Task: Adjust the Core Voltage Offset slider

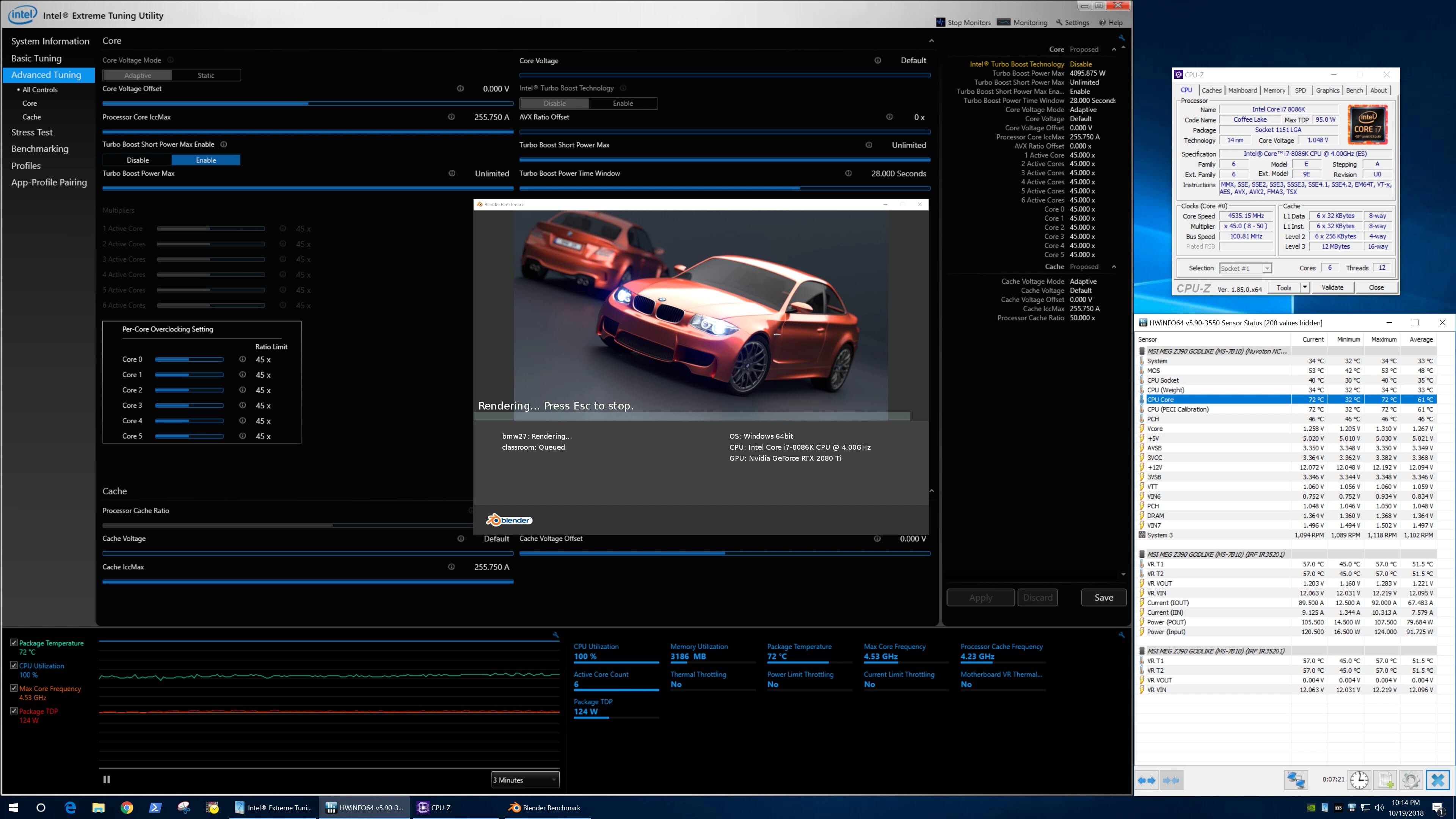Action: click(x=308, y=104)
